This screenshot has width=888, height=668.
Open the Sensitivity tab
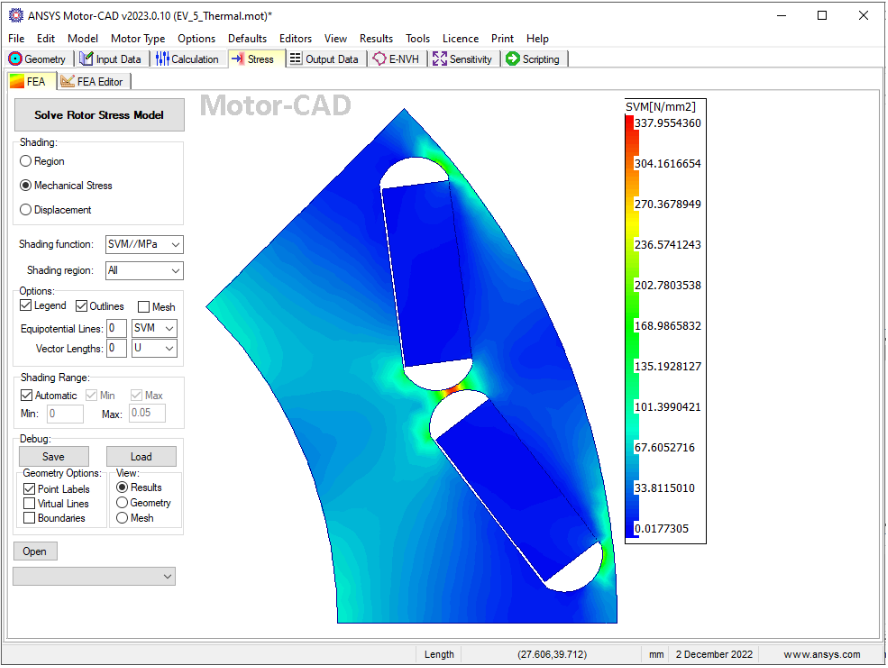pos(462,59)
